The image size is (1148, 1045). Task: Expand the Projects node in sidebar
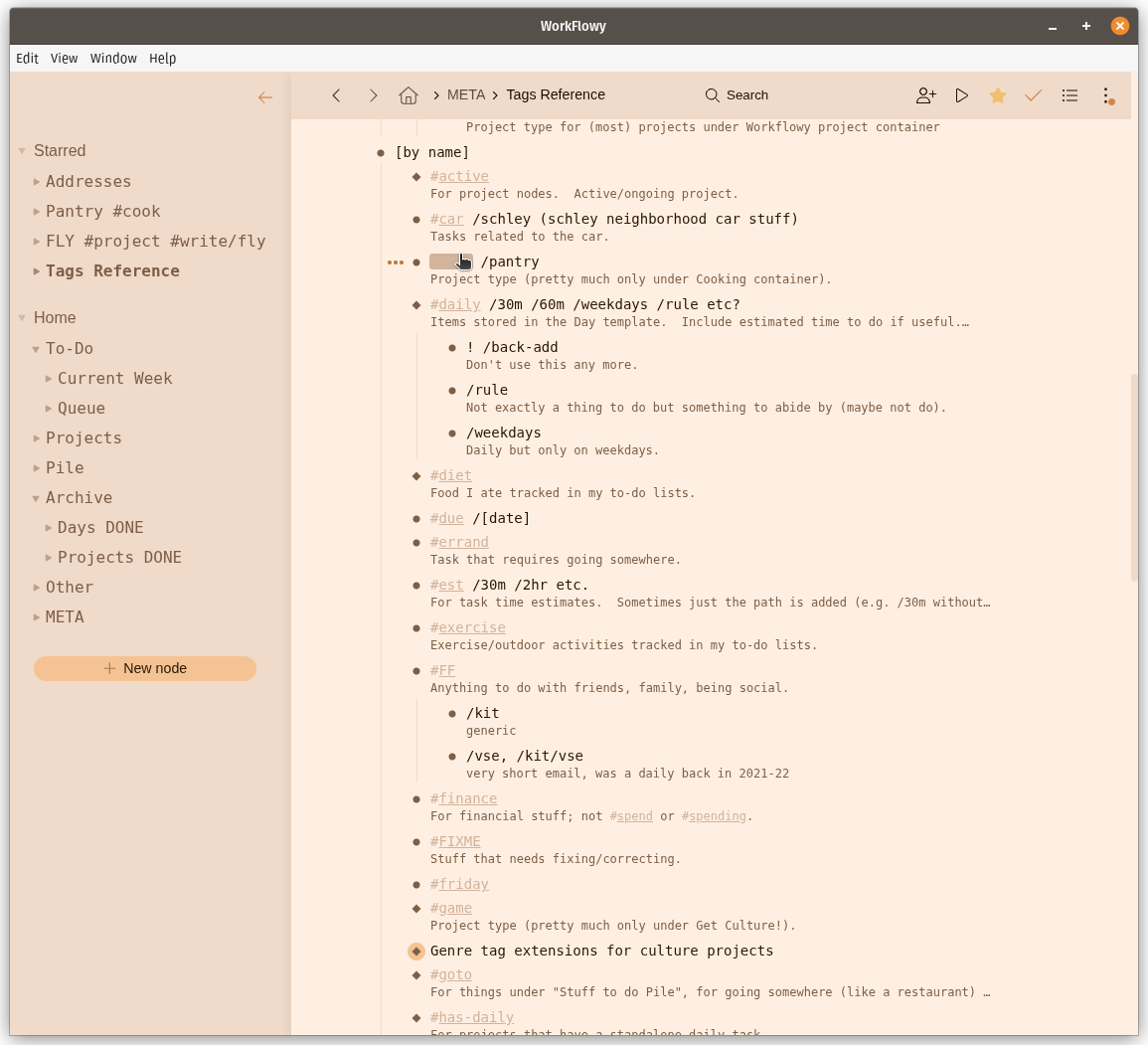pyautogui.click(x=37, y=437)
